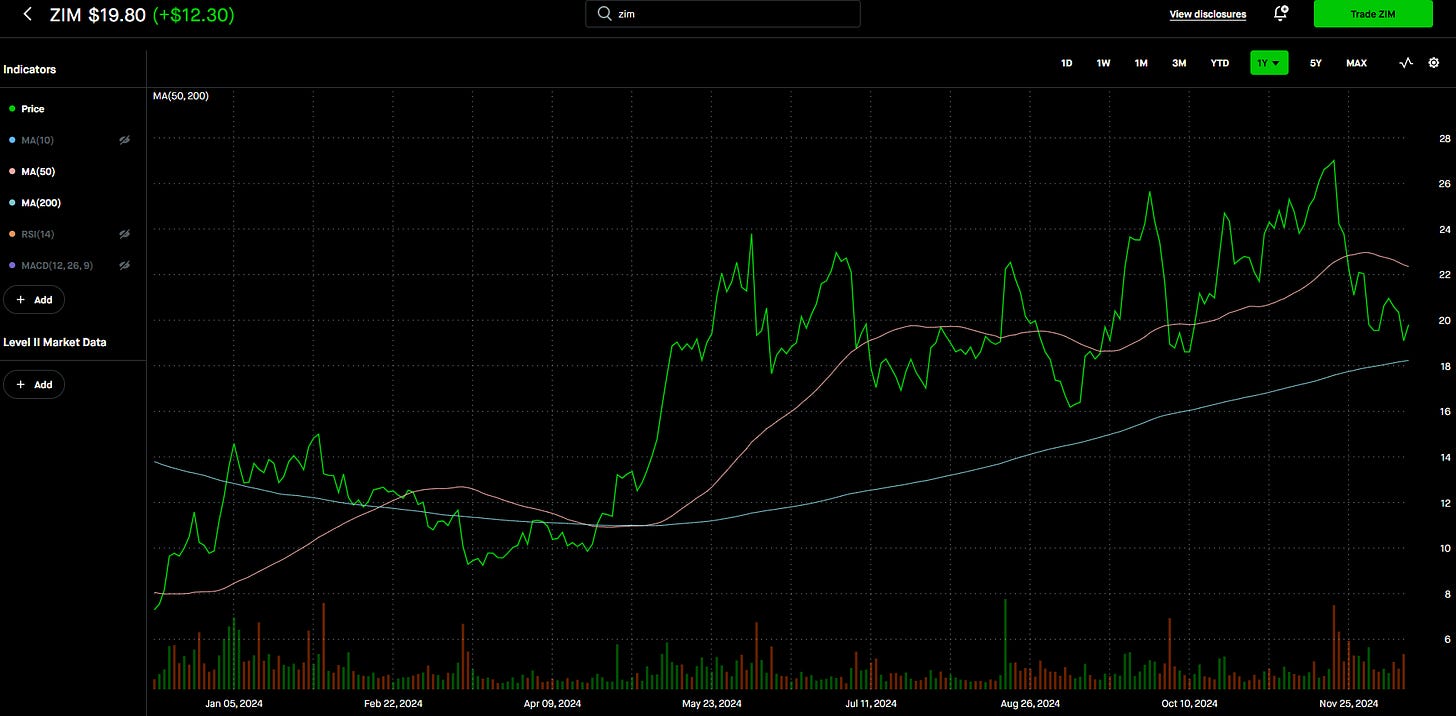1456x716 pixels.
Task: Toggle visibility of MACD(12, 26, 9) indicator
Action: pos(125,265)
